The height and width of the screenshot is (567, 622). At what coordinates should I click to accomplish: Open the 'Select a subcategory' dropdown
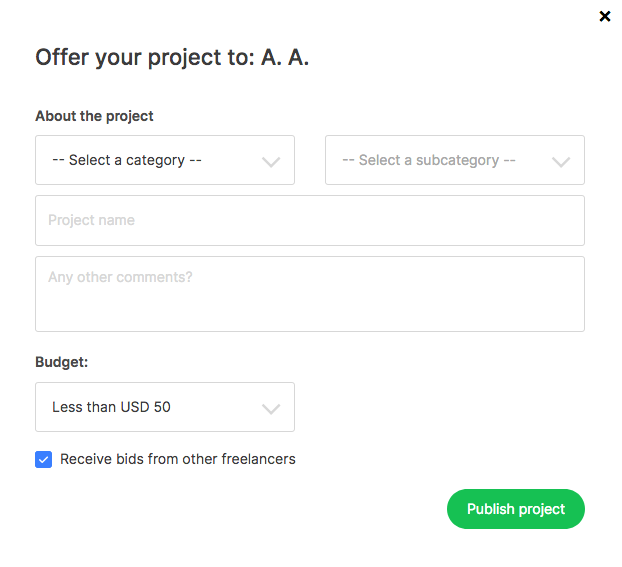pos(455,160)
